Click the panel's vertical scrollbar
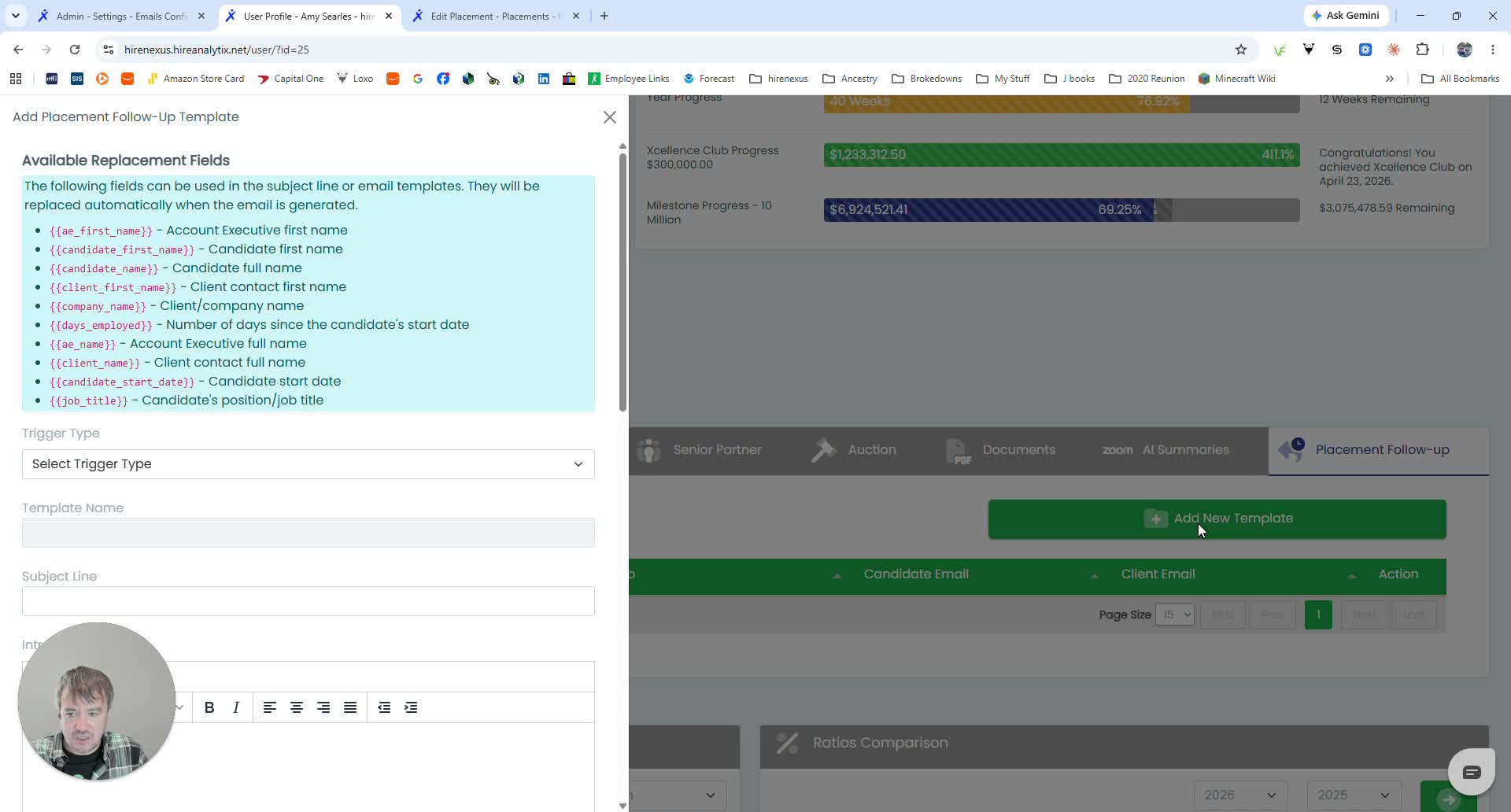 [623, 282]
